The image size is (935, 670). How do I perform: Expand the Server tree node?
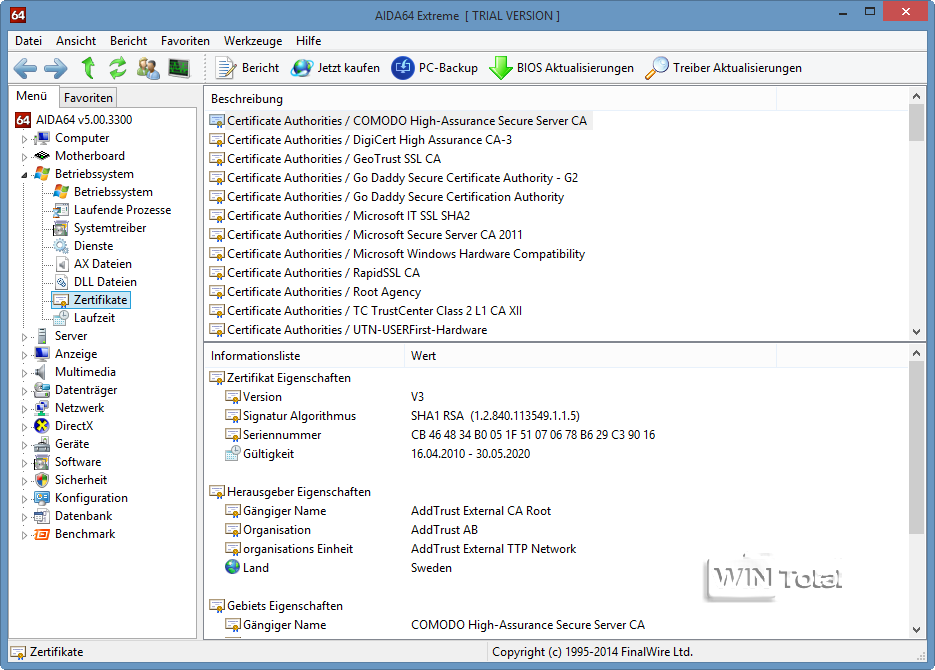click(24, 337)
